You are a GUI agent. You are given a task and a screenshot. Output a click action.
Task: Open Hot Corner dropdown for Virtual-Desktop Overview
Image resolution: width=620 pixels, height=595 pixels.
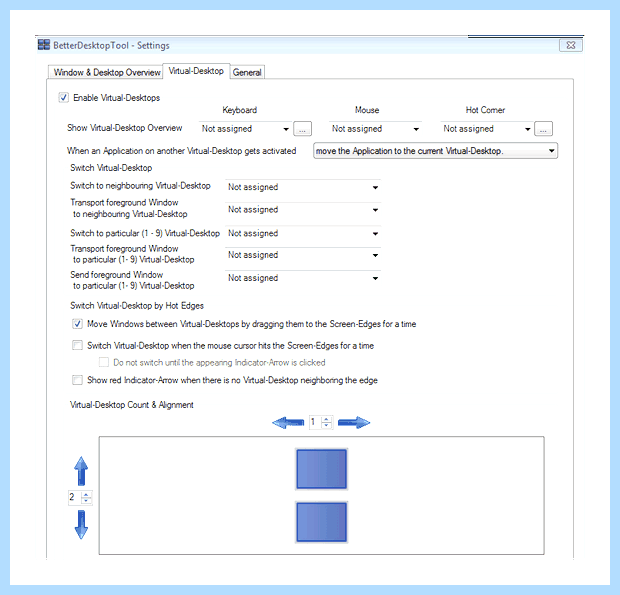point(487,129)
